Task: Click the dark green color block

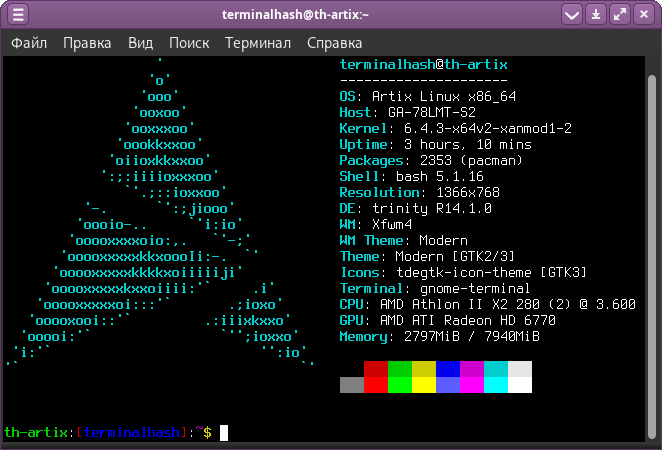Action: click(400, 369)
